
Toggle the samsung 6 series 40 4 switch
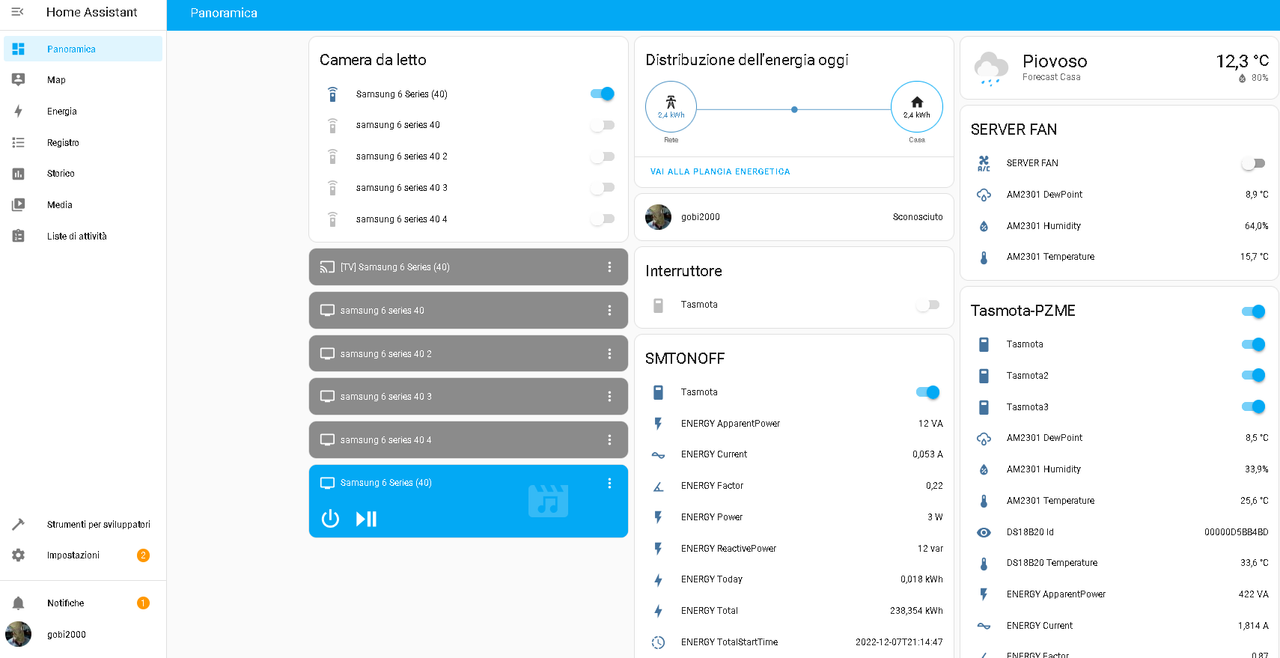pos(602,219)
